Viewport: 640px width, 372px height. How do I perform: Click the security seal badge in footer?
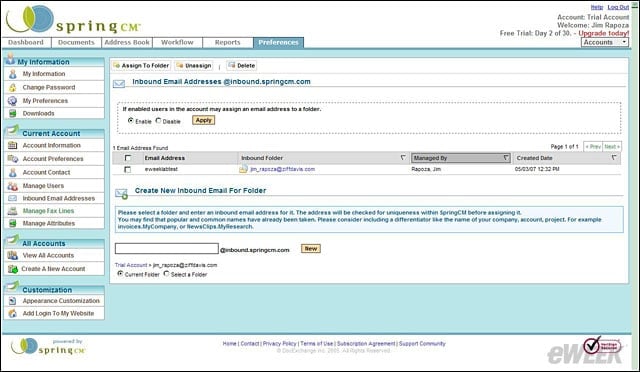[602, 346]
